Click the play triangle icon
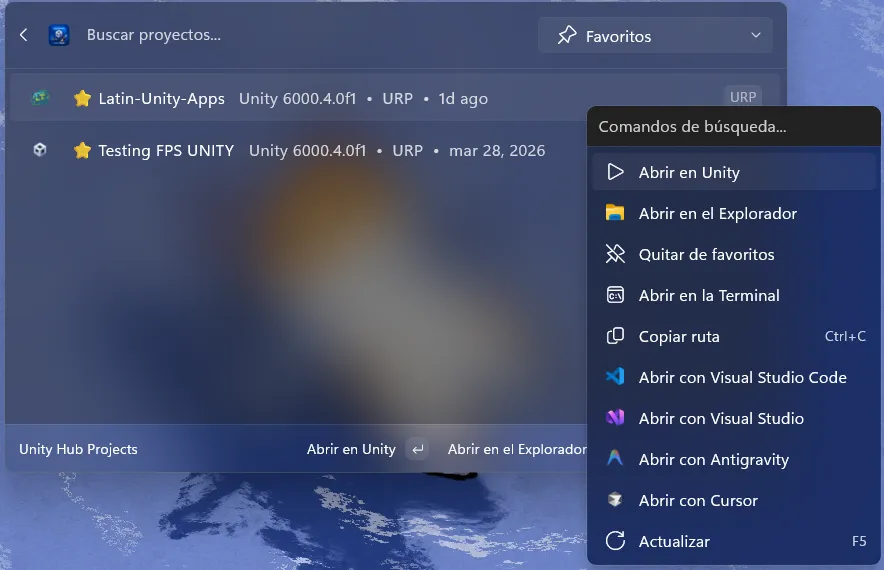This screenshot has width=884, height=570. [615, 172]
